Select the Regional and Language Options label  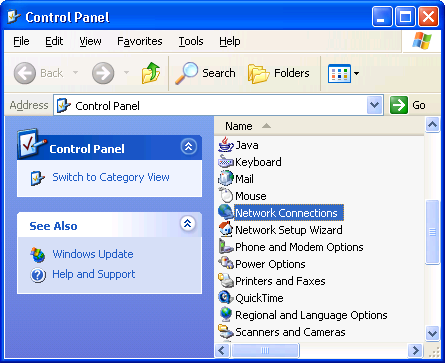click(x=311, y=315)
